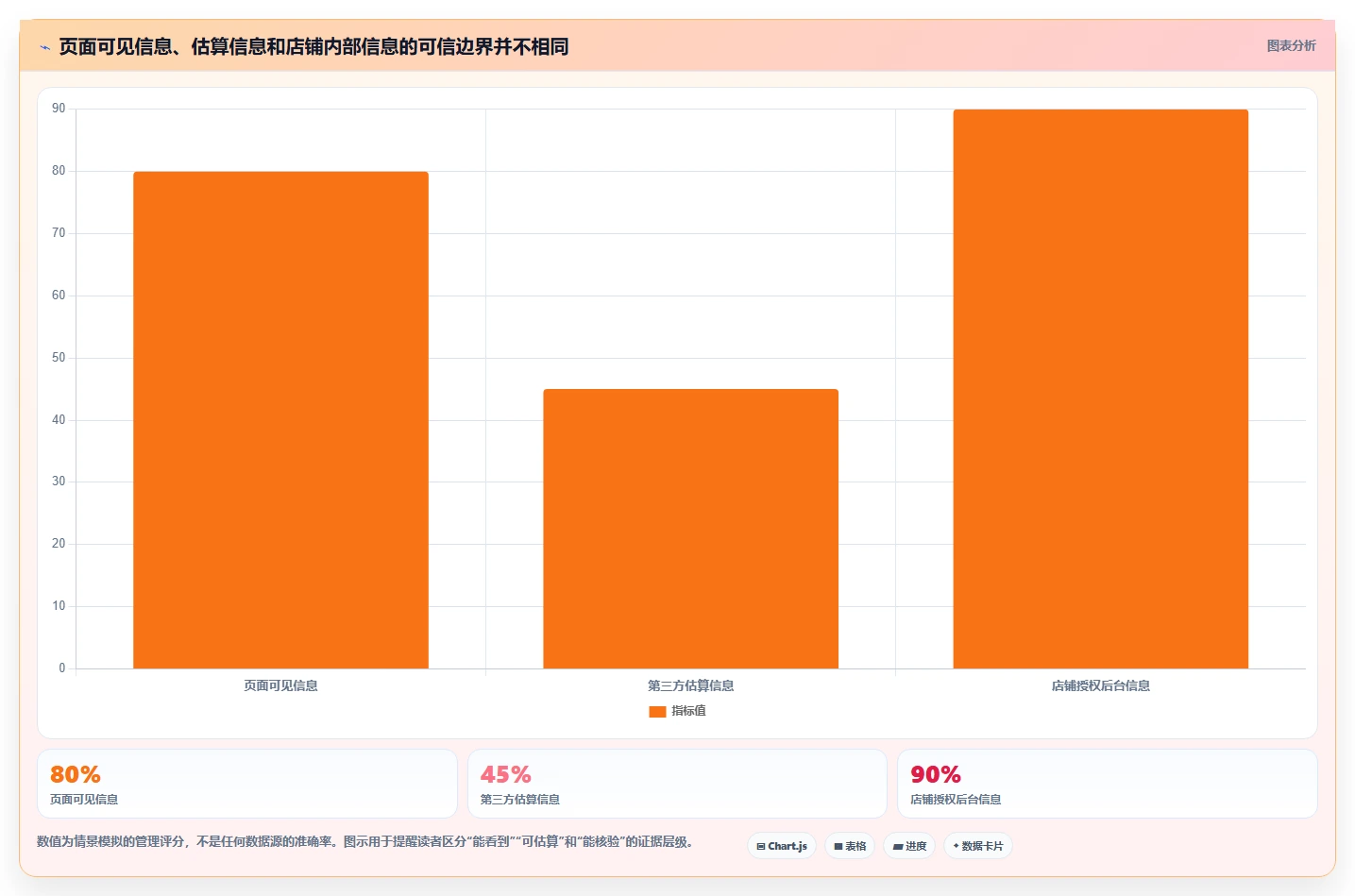The width and height of the screenshot is (1355, 896).
Task: Click the y-axis tick label 30
Action: point(59,482)
